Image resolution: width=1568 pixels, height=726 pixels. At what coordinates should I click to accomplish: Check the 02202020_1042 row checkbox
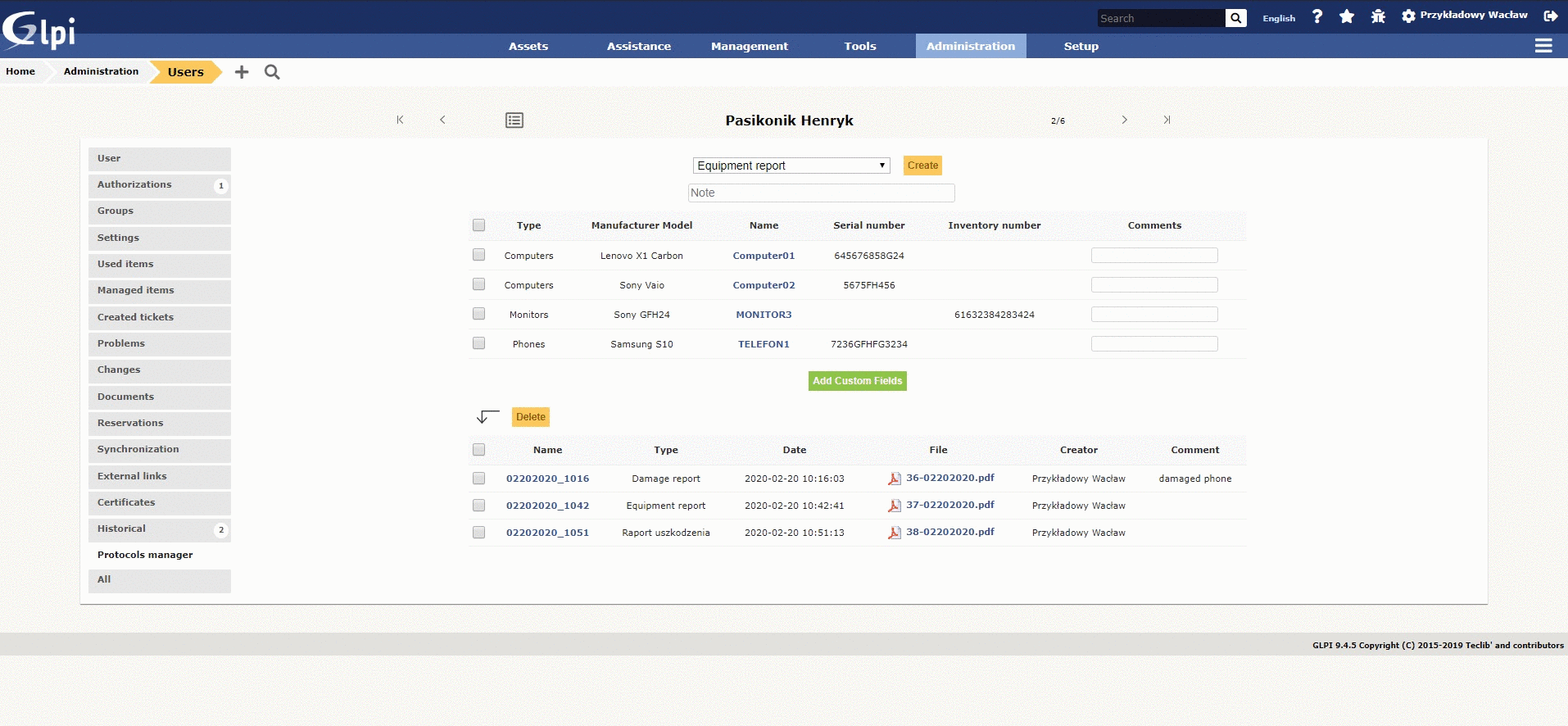tap(479, 506)
